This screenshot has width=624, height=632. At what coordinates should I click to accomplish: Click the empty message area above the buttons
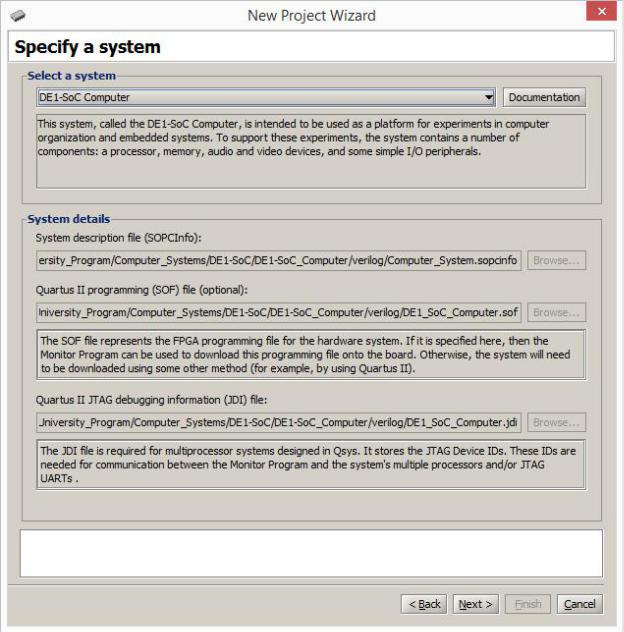tap(312, 553)
